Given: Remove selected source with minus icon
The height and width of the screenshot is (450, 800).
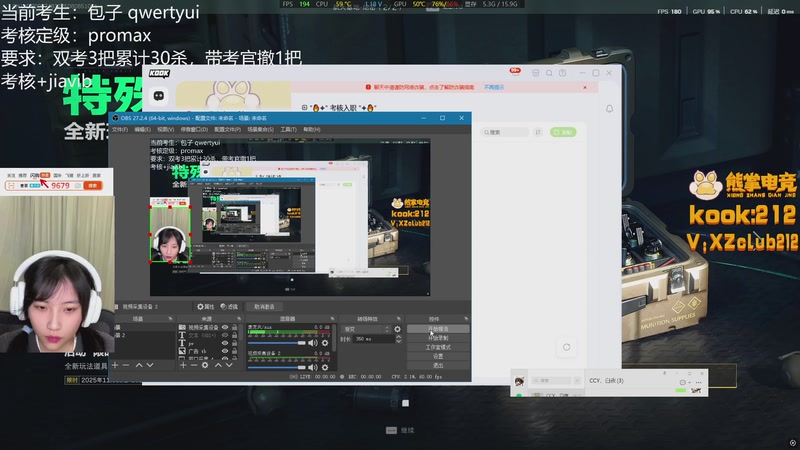Looking at the screenshot, I should [x=194, y=365].
